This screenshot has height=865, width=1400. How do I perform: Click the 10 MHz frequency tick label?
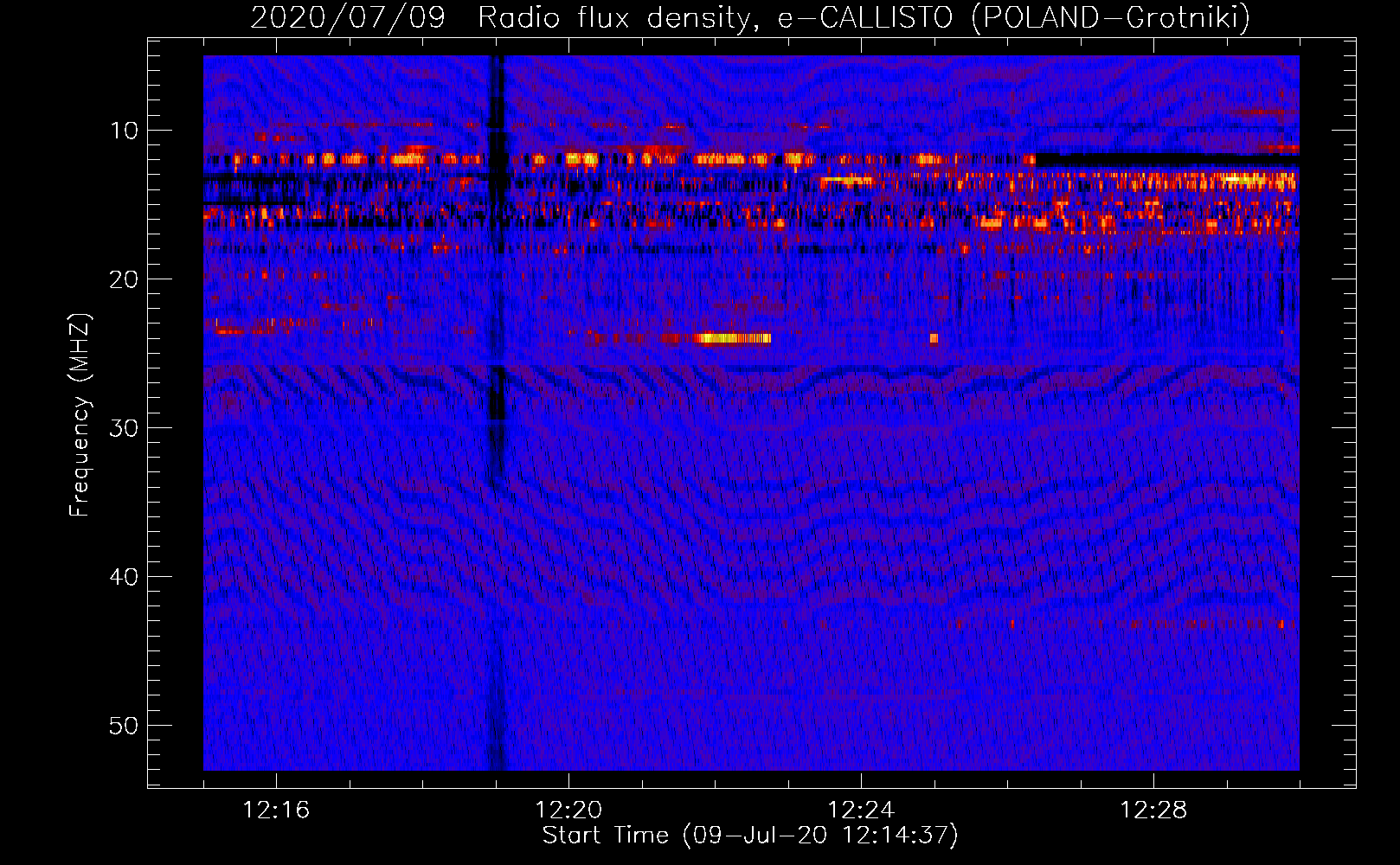click(x=125, y=131)
